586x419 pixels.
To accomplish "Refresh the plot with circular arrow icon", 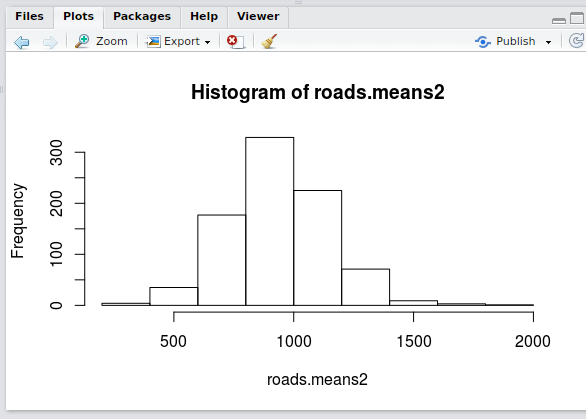I will point(577,41).
